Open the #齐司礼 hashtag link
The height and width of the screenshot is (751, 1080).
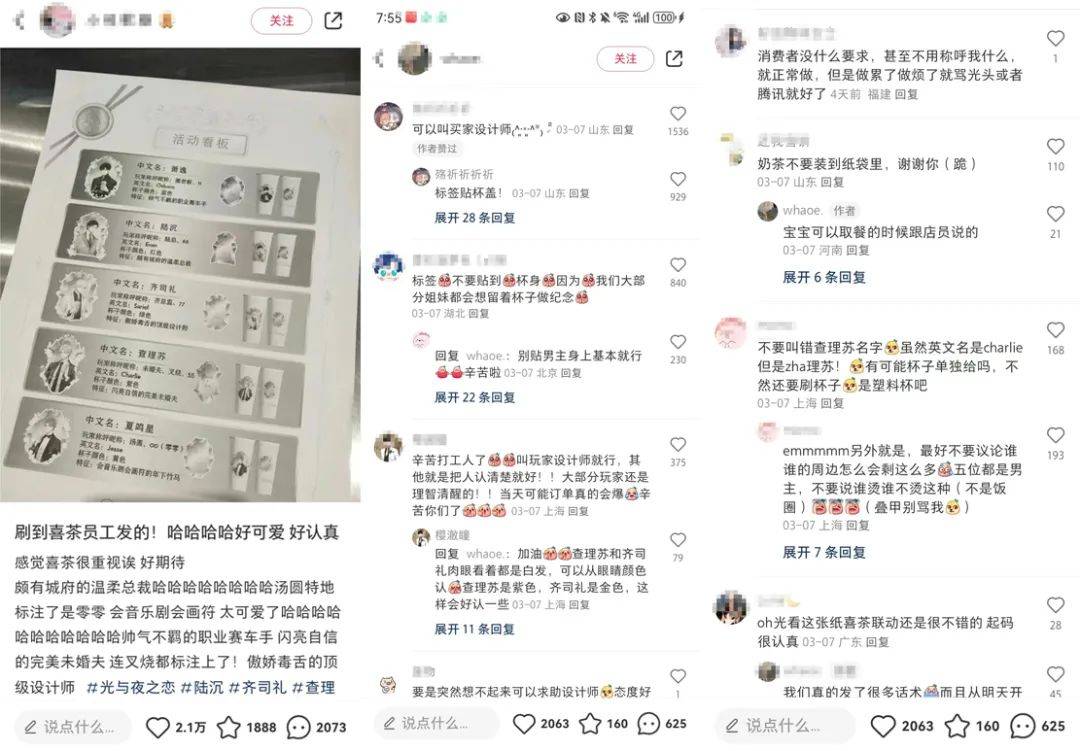(257, 687)
